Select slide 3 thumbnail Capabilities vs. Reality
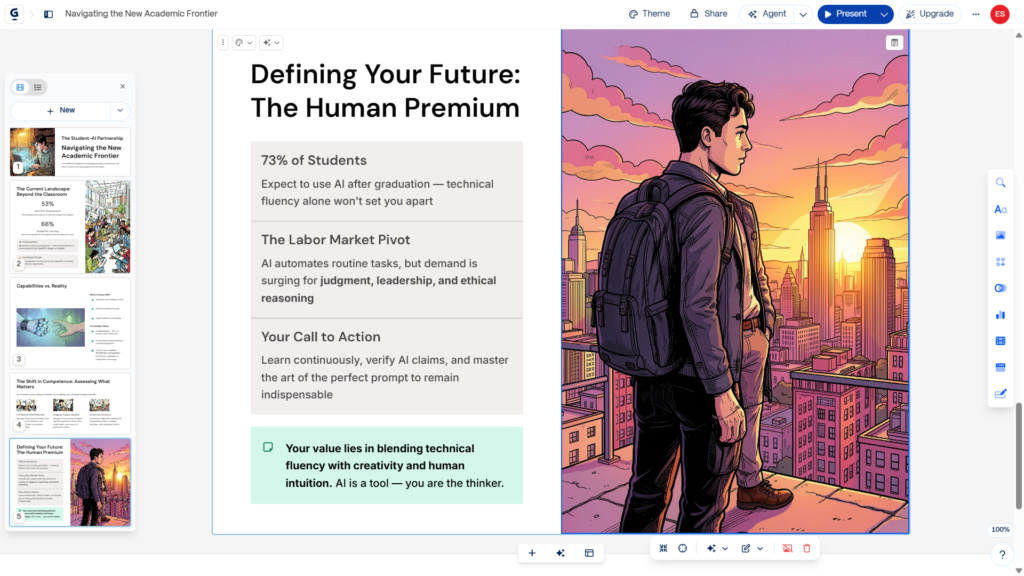1024x576 pixels. (70, 323)
